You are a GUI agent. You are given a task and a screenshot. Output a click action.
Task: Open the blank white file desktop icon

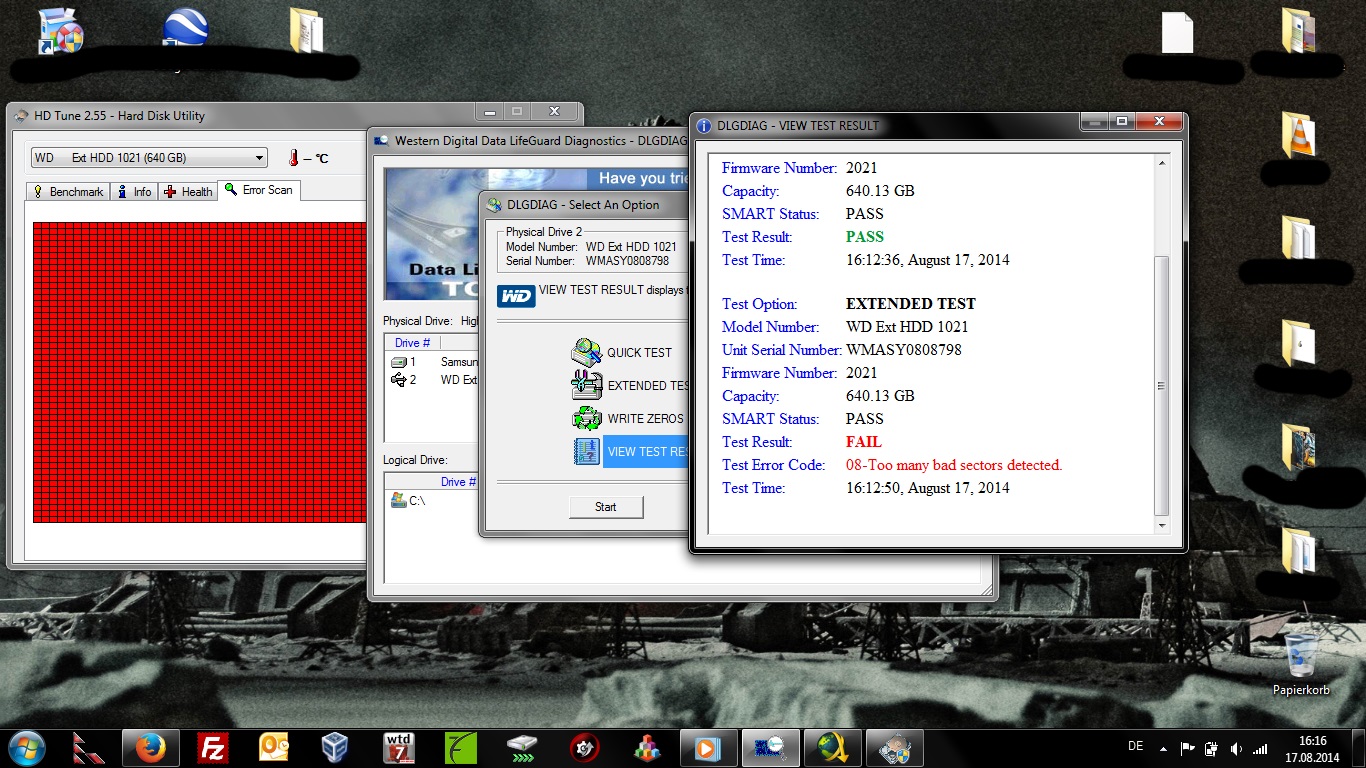click(1177, 32)
